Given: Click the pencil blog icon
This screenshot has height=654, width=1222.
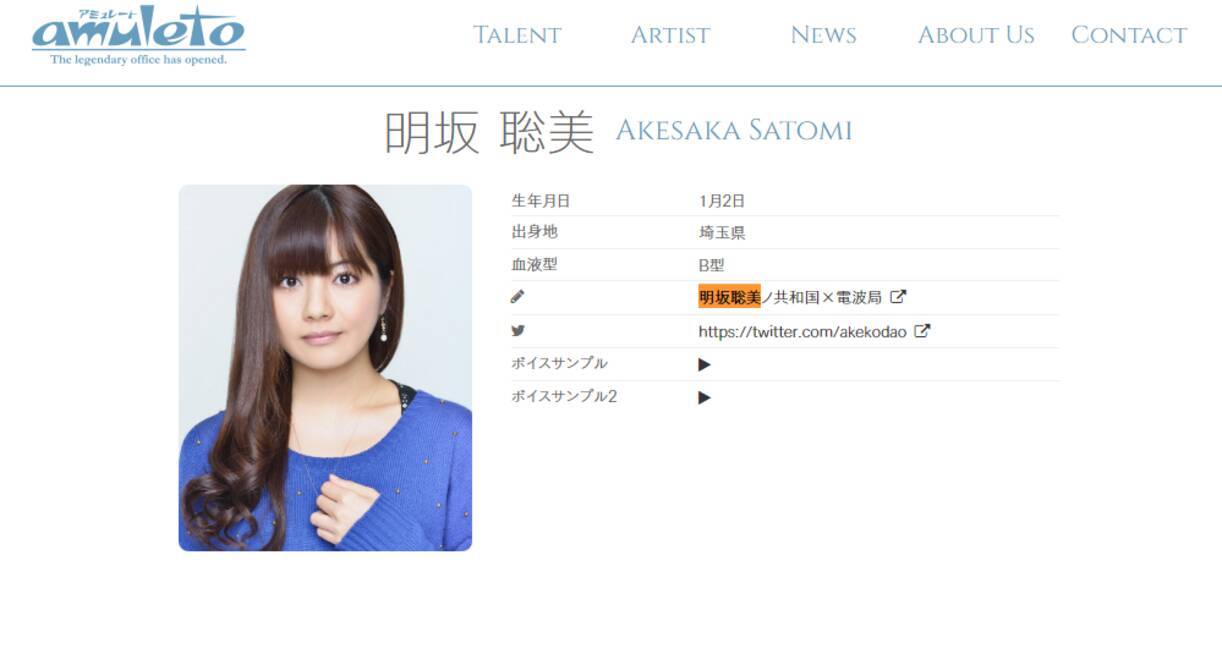Looking at the screenshot, I should pyautogui.click(x=517, y=297).
